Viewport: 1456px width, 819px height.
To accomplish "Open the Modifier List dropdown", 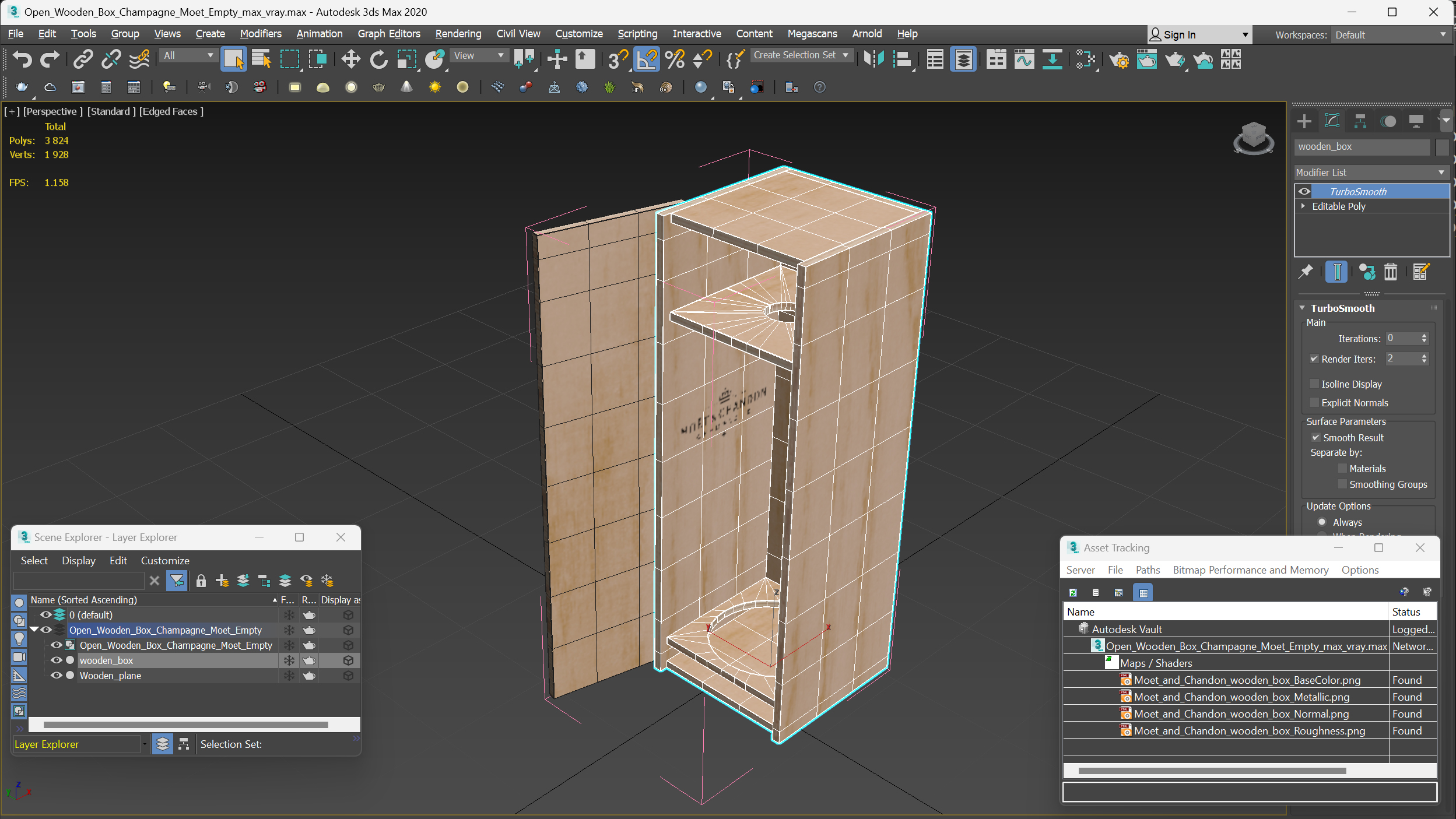I will point(1371,173).
